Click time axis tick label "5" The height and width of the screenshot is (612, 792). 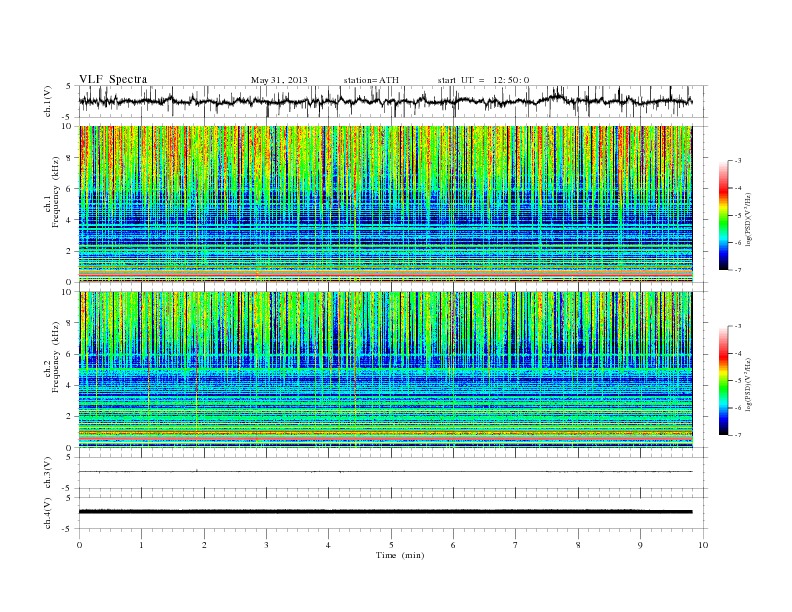(x=391, y=545)
